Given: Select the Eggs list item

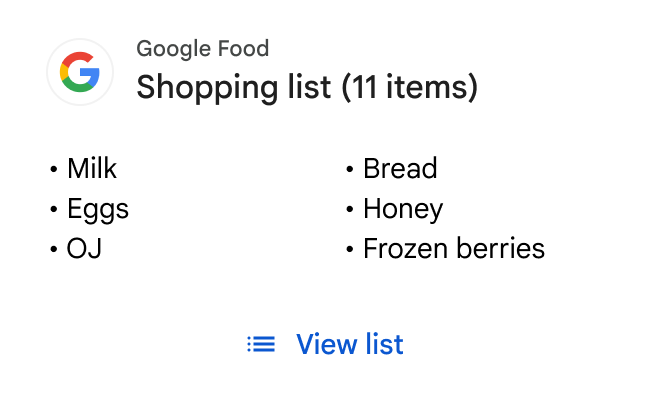Looking at the screenshot, I should coord(97,209).
